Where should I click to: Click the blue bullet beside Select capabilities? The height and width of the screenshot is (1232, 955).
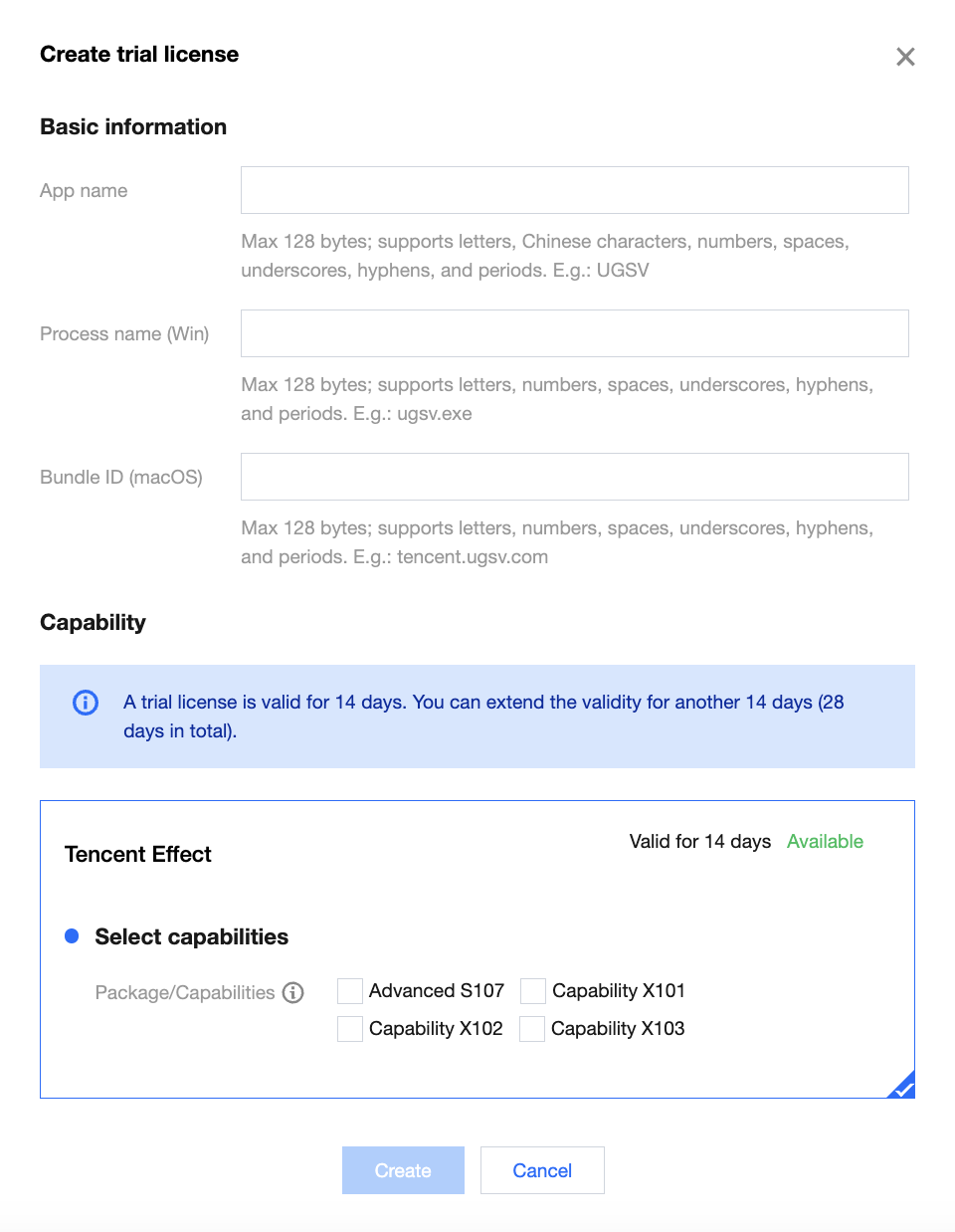coord(72,936)
